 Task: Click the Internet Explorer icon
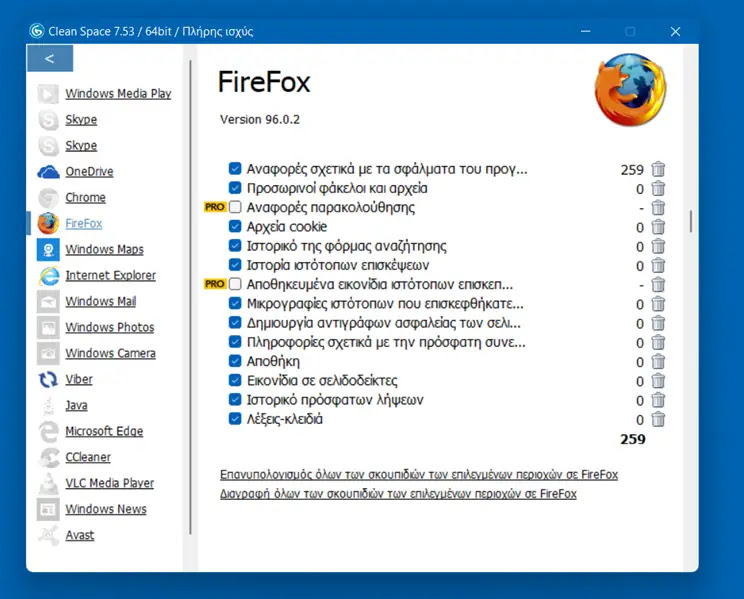(48, 276)
